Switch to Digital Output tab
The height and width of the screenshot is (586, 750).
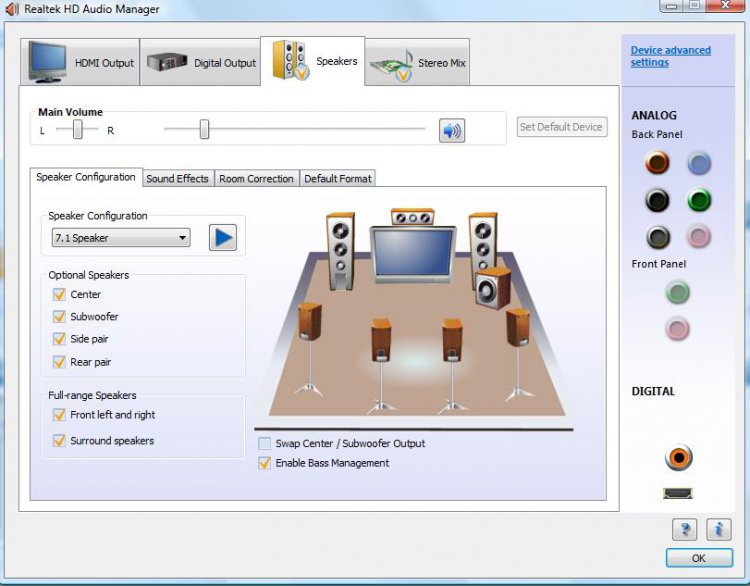click(200, 62)
